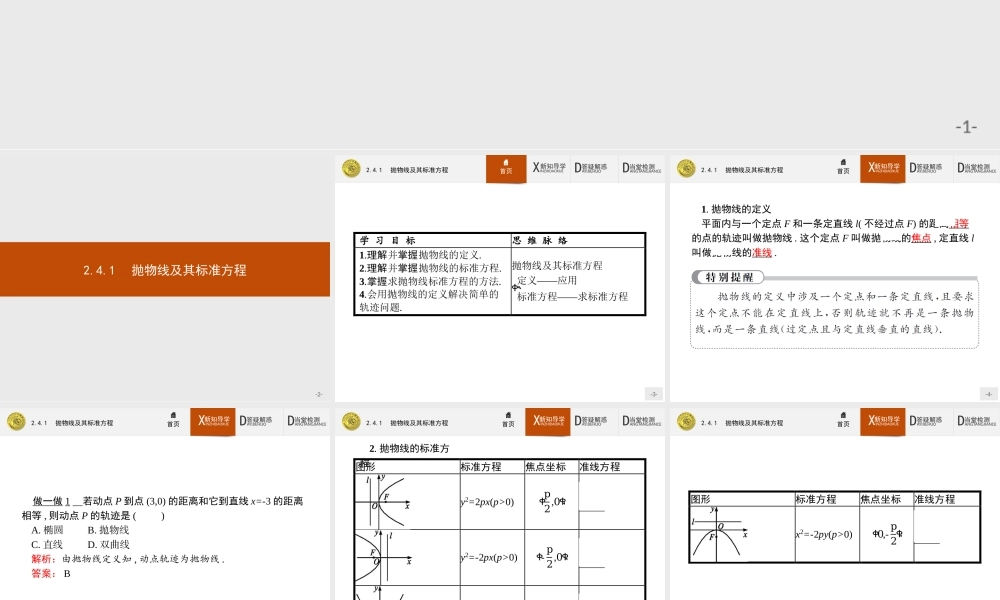Select the 新知导学 tab on the x²=-2py table slide
1000x600 pixels.
[883, 421]
